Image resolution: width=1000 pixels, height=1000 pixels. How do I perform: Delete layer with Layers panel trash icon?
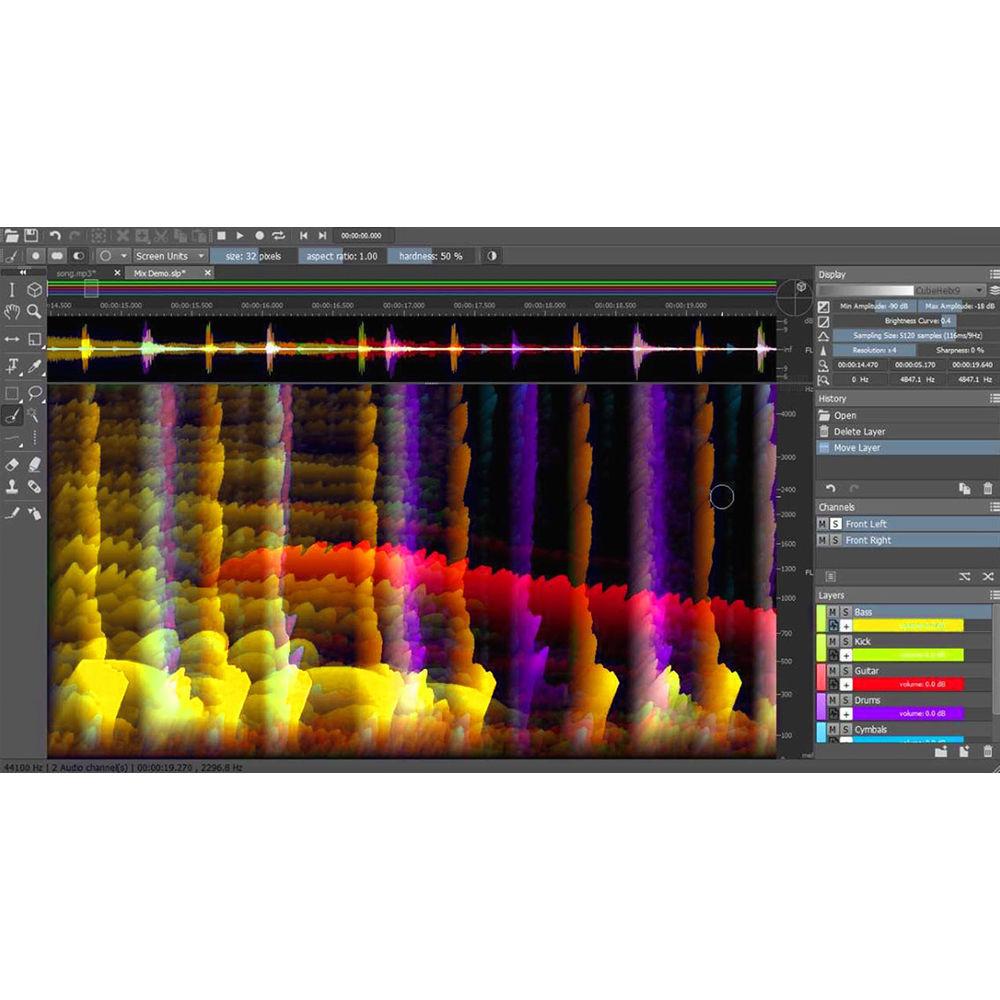[x=988, y=751]
